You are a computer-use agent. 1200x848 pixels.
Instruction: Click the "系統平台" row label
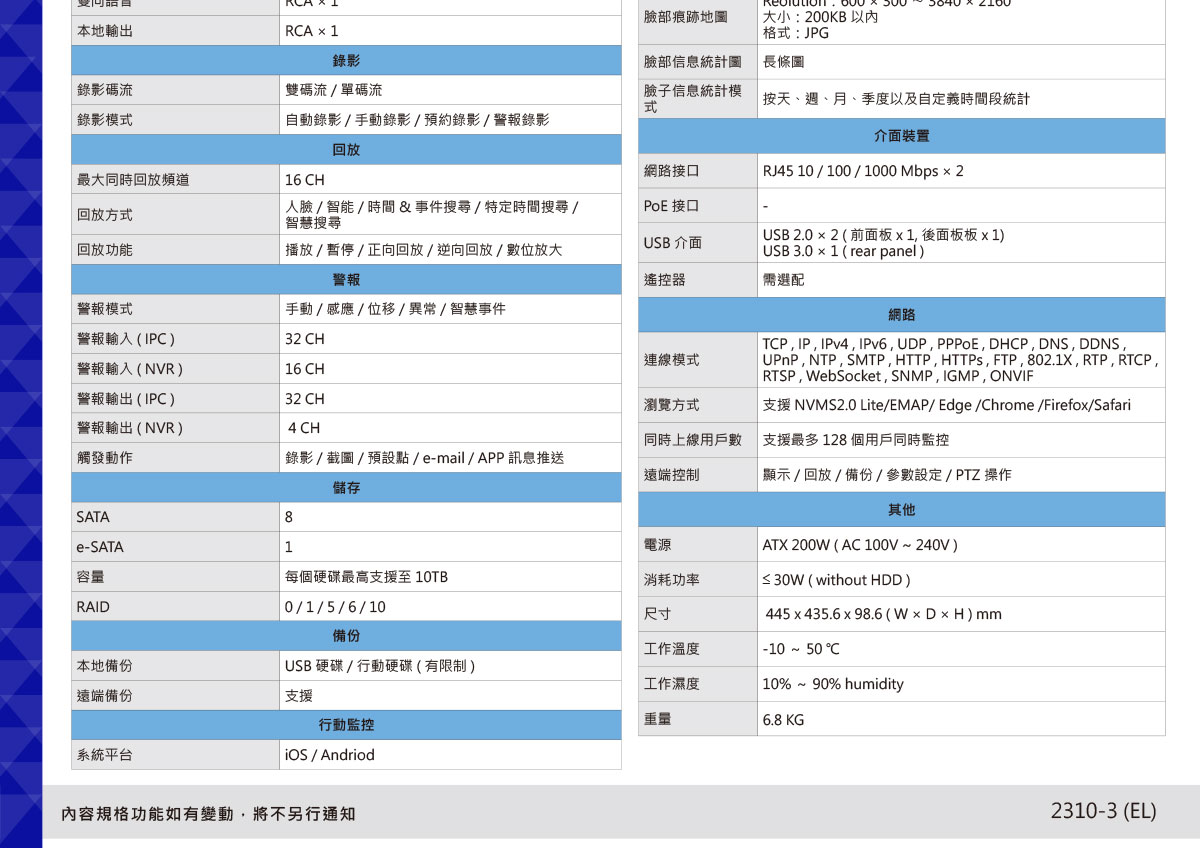coord(105,755)
